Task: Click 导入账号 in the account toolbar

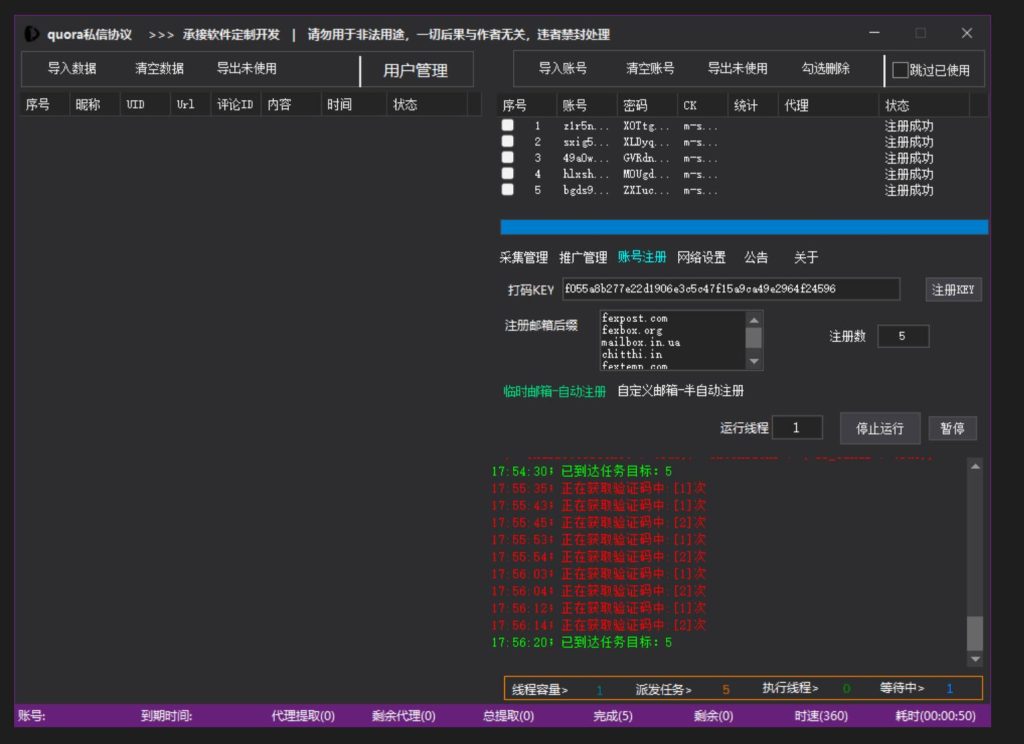Action: pyautogui.click(x=563, y=69)
